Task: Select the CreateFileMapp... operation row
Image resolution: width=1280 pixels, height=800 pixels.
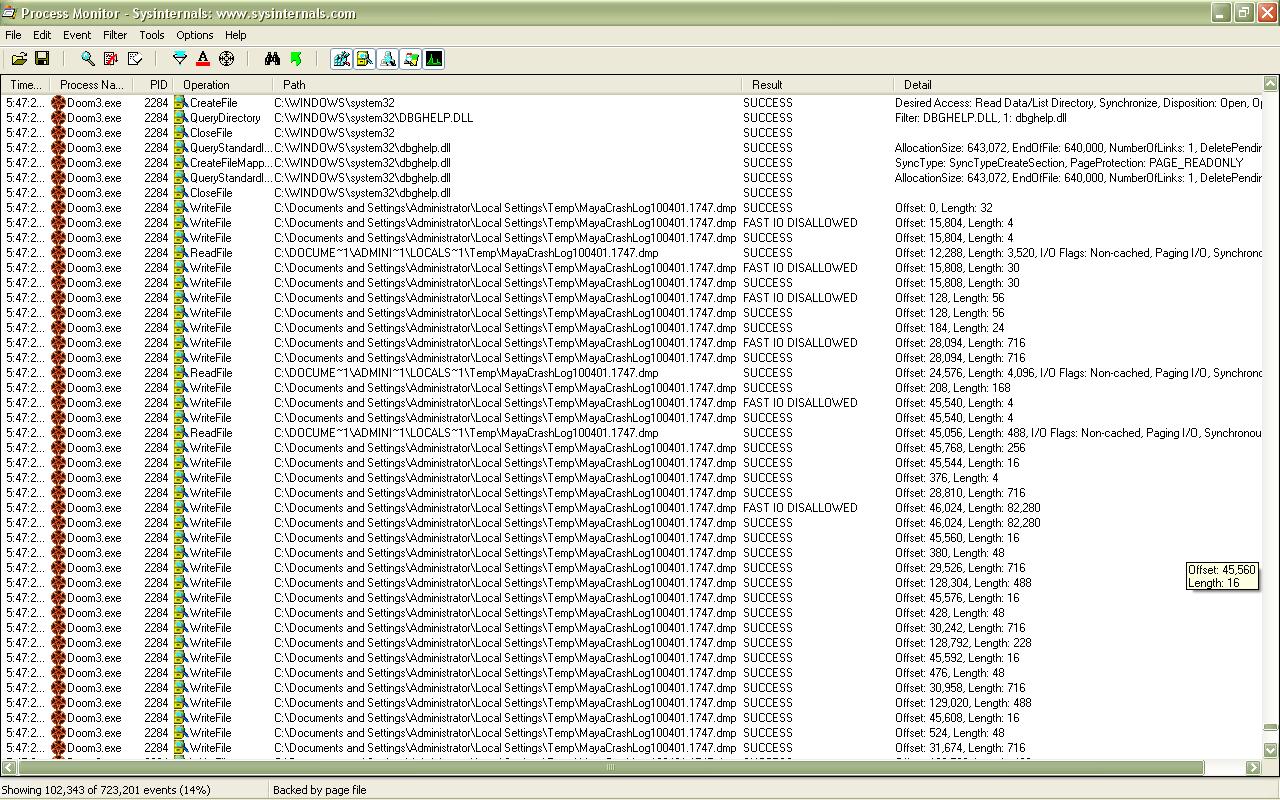Action: tap(632, 163)
